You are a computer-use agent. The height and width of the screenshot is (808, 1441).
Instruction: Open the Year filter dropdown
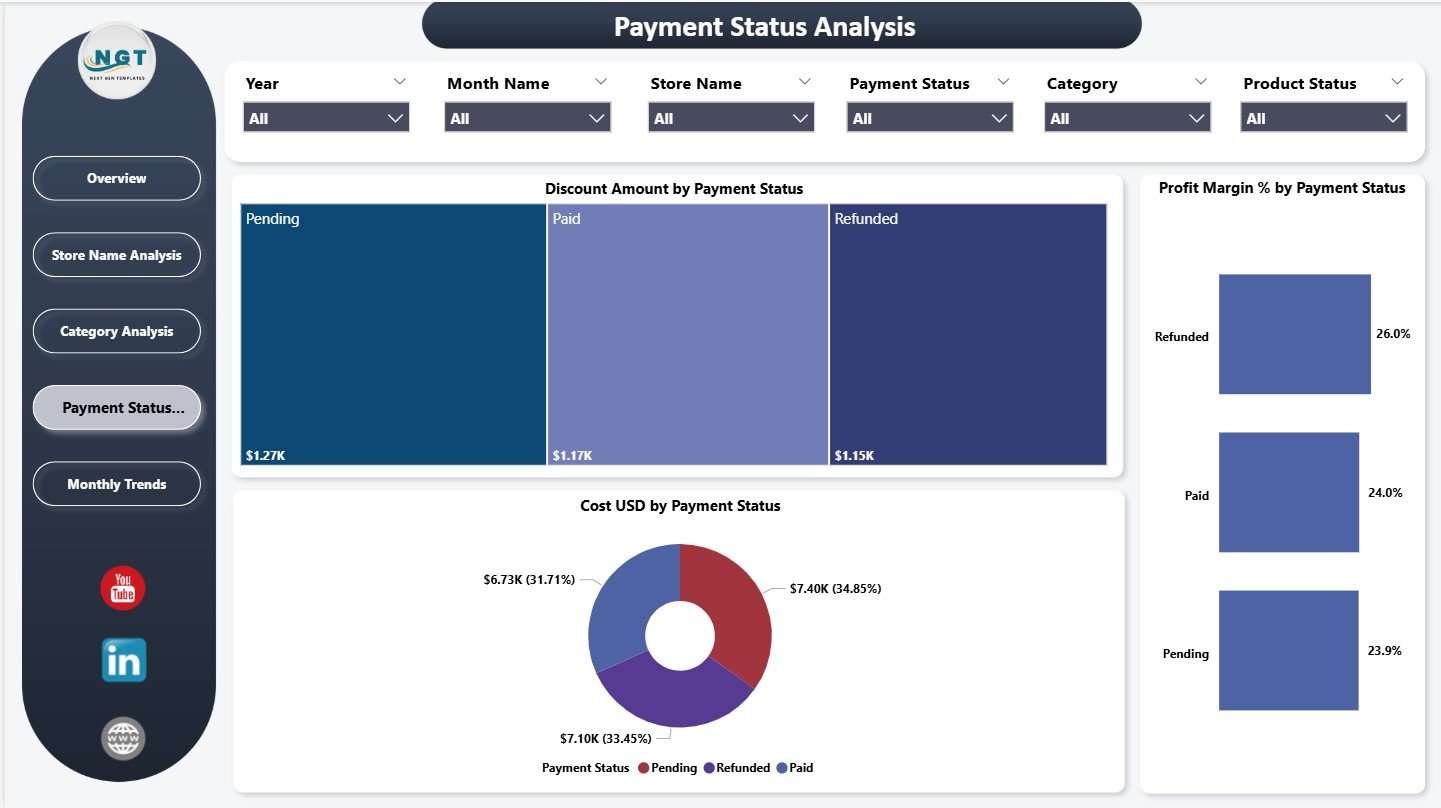[326, 117]
